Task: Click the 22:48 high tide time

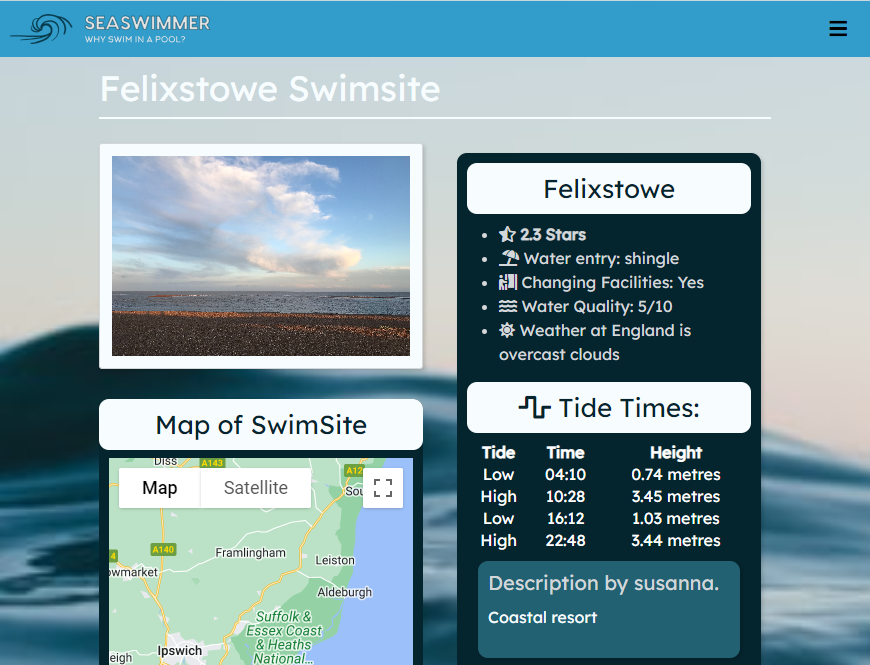Action: (x=565, y=540)
